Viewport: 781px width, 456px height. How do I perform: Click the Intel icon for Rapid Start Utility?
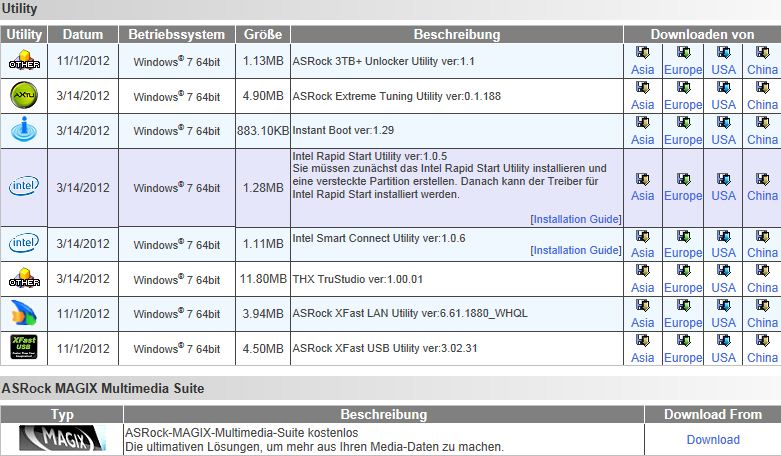pyautogui.click(x=24, y=186)
